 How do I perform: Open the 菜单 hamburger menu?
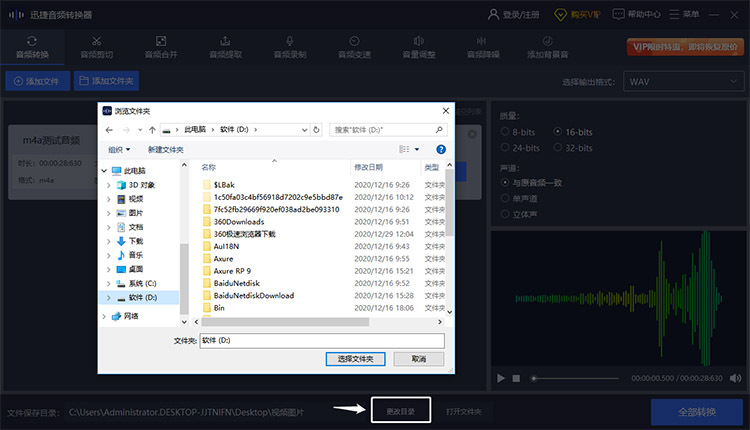point(684,14)
